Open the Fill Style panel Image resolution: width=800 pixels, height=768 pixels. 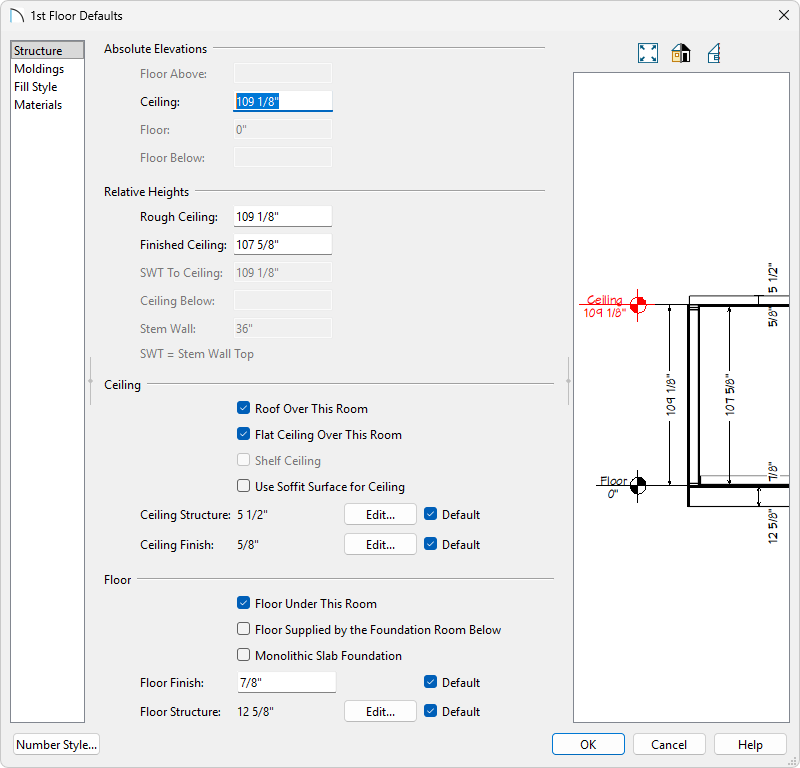tap(35, 86)
